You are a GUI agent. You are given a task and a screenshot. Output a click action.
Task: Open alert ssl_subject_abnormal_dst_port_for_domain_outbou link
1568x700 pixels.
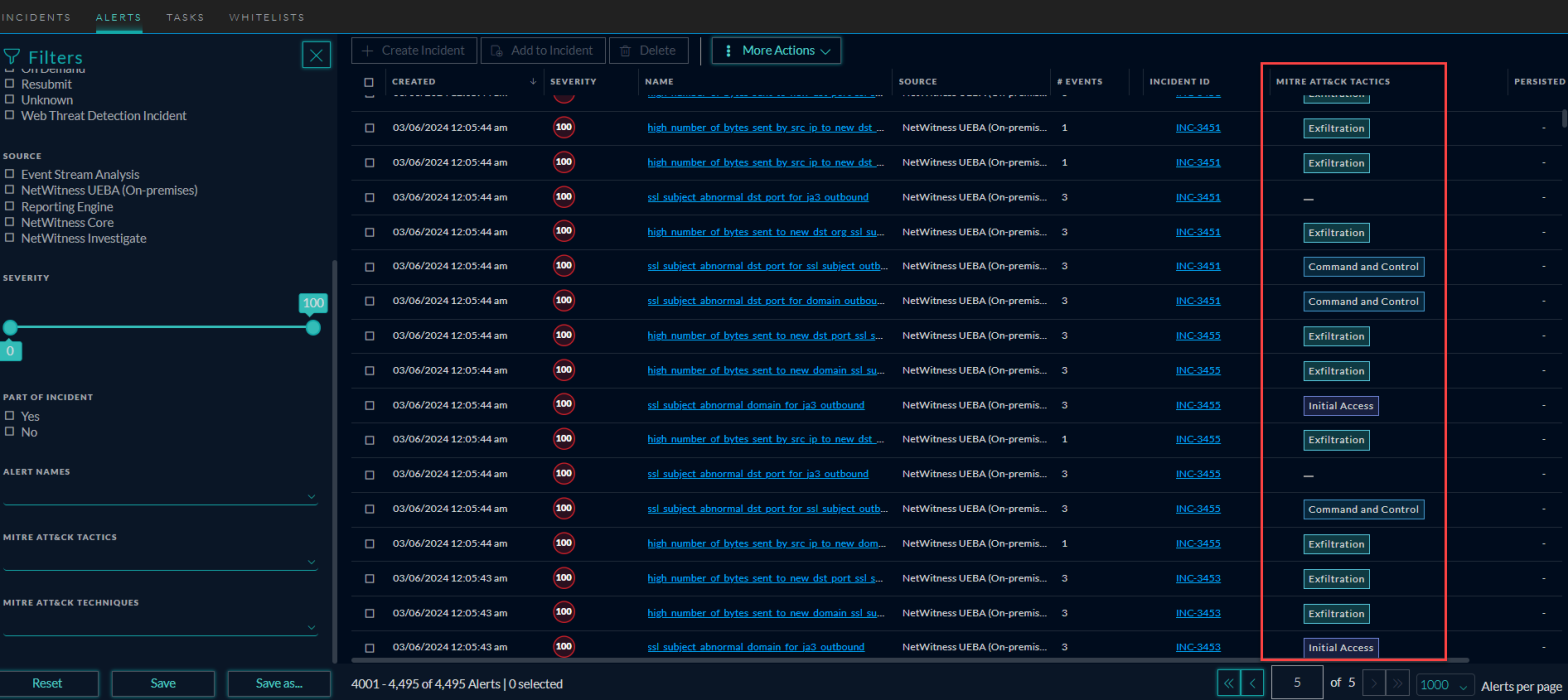[767, 301]
